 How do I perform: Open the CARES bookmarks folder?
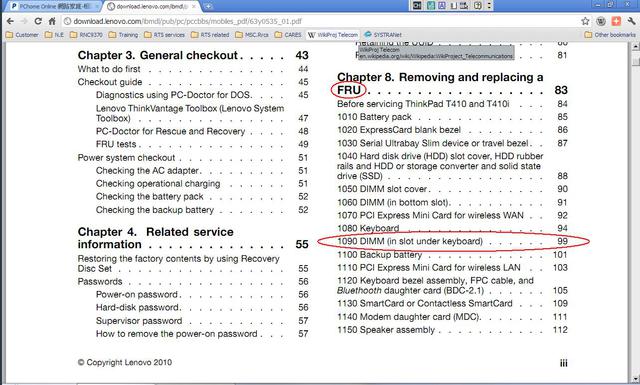click(288, 35)
